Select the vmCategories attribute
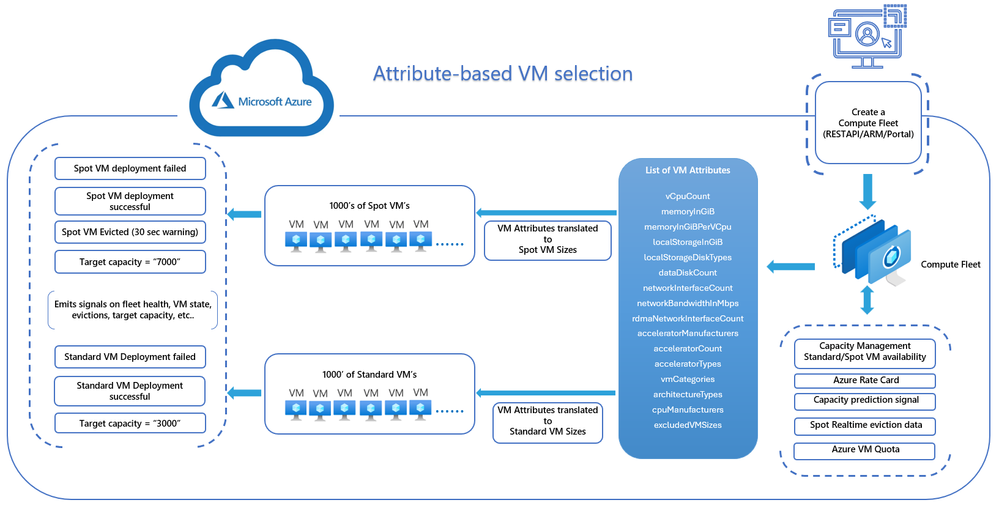 click(x=688, y=380)
